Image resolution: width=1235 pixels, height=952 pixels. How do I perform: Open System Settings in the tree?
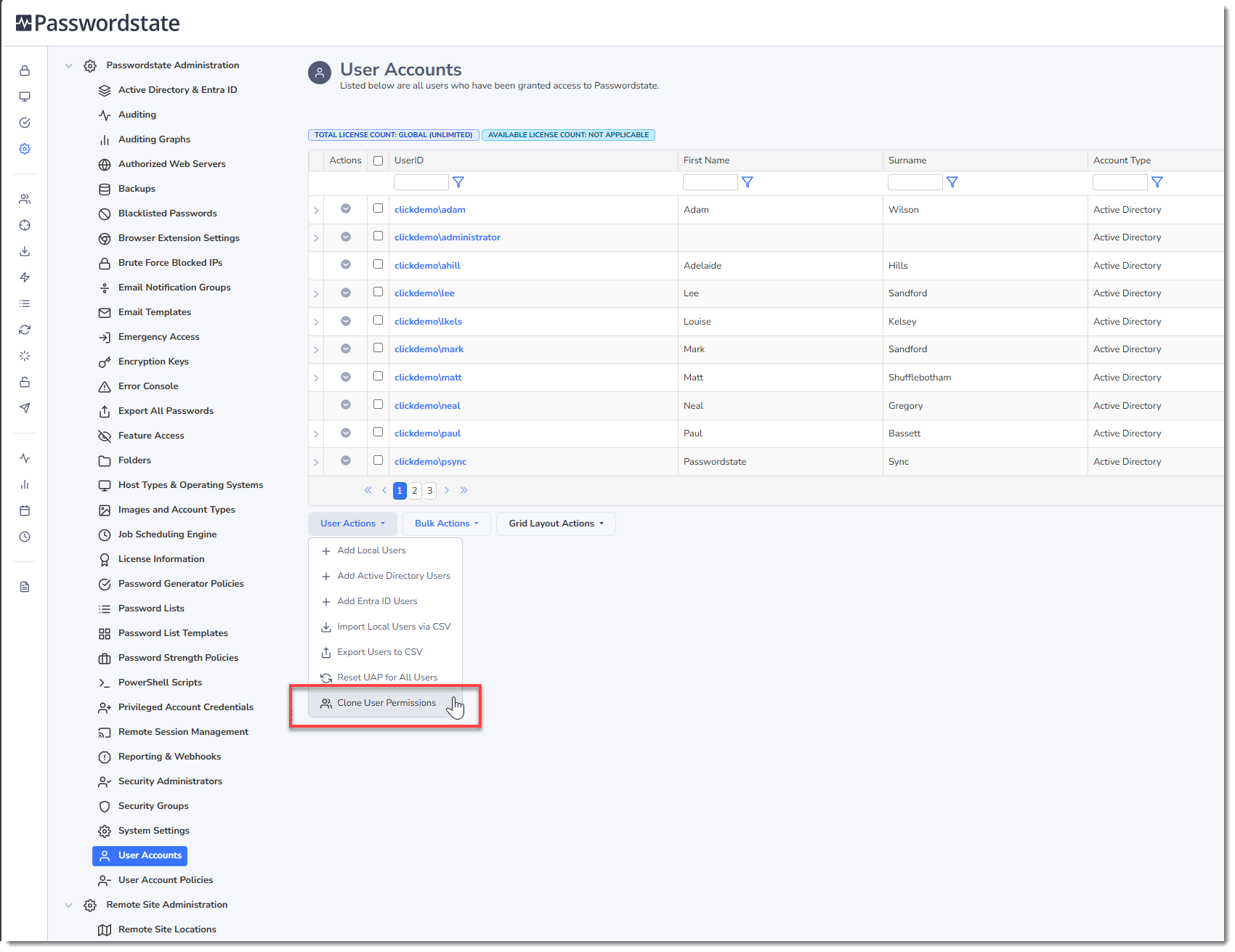pyautogui.click(x=153, y=831)
